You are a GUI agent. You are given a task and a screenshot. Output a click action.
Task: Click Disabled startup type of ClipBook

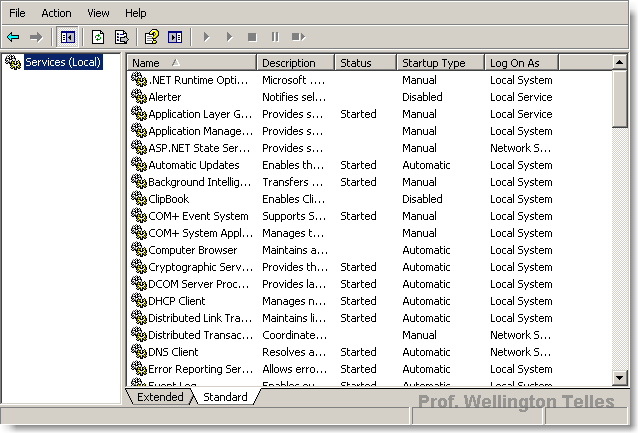pos(422,199)
